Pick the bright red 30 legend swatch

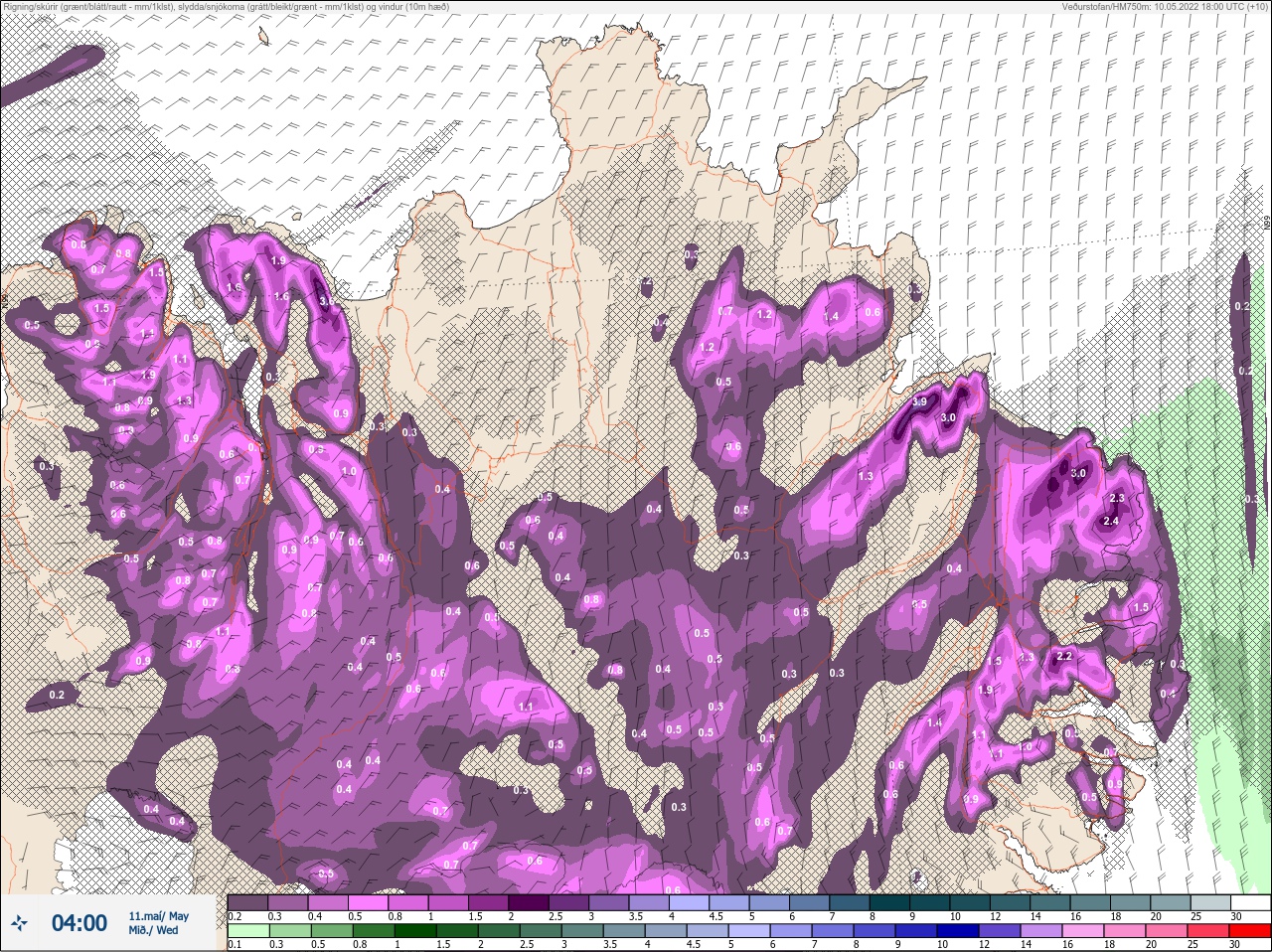(1250, 931)
